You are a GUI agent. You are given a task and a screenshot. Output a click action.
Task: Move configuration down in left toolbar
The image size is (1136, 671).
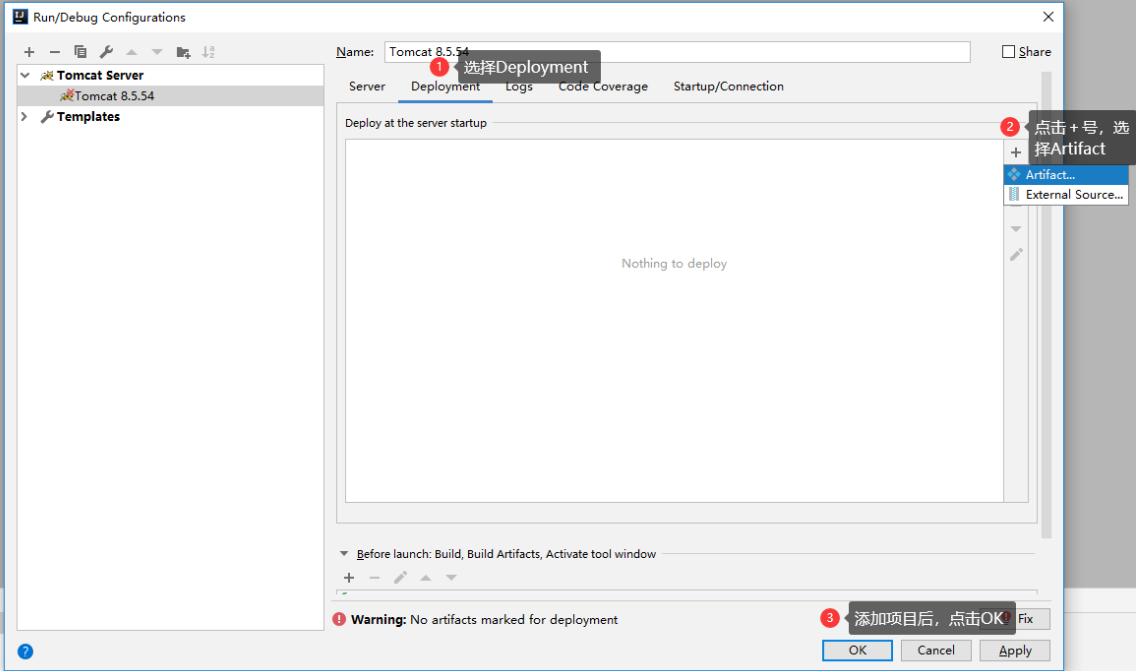click(156, 52)
